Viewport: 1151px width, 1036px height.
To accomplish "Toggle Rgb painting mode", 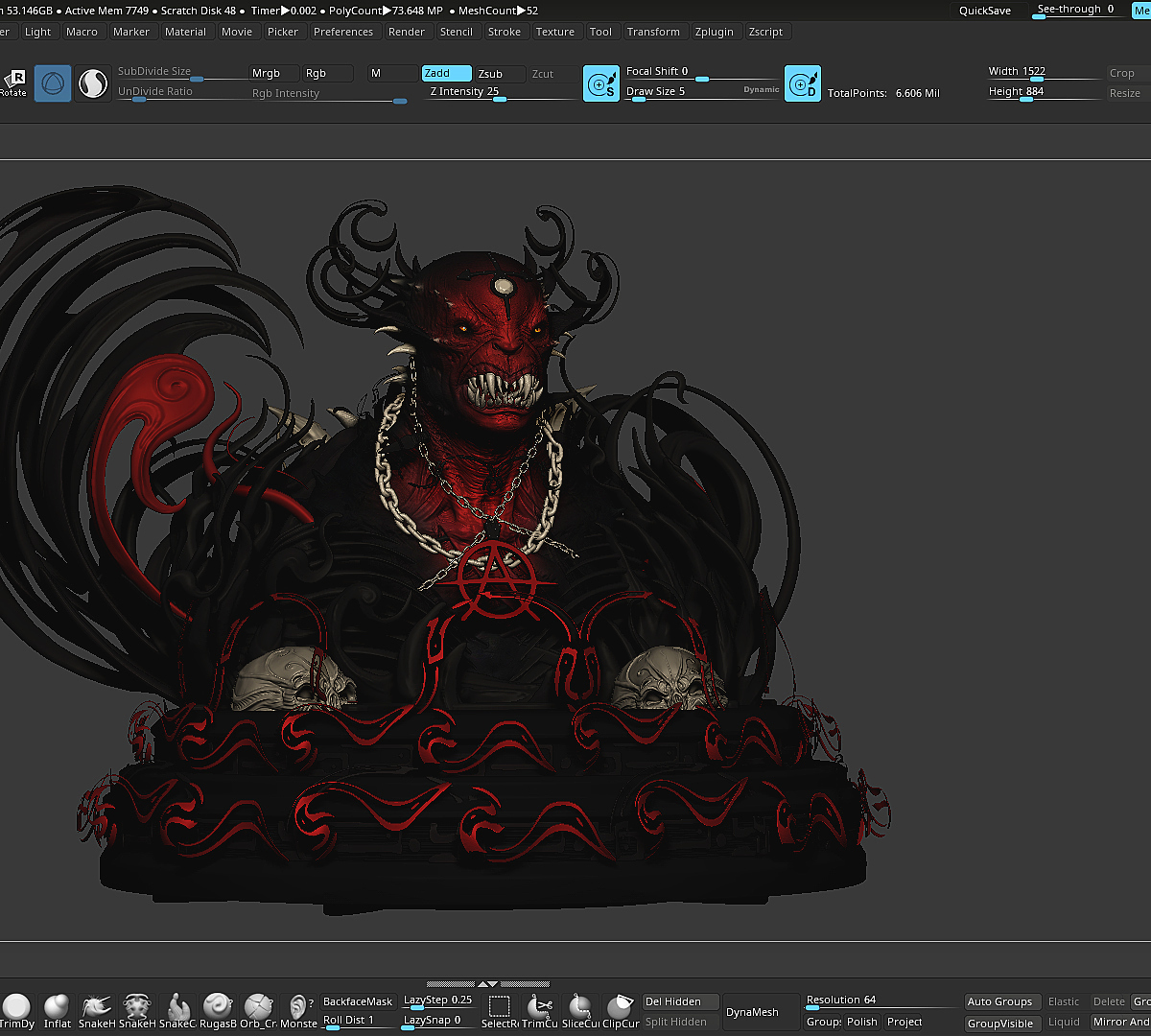I will [x=328, y=73].
